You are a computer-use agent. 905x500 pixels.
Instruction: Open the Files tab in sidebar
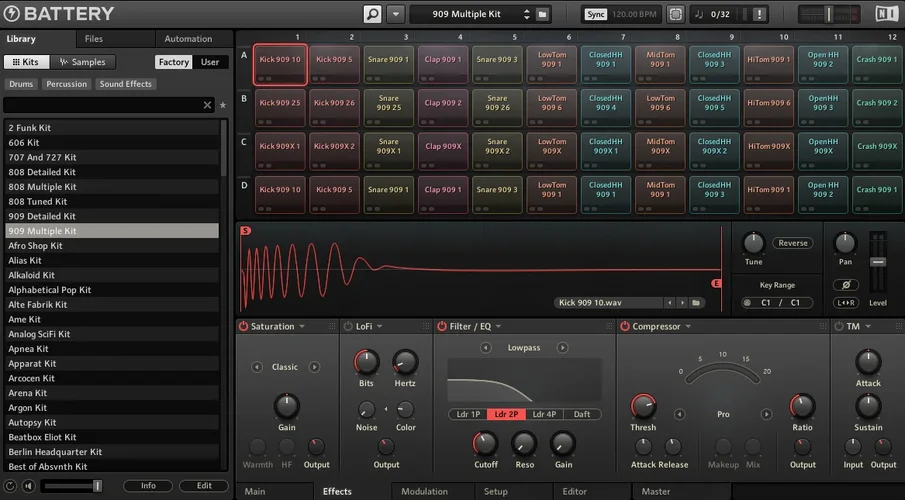[x=93, y=39]
